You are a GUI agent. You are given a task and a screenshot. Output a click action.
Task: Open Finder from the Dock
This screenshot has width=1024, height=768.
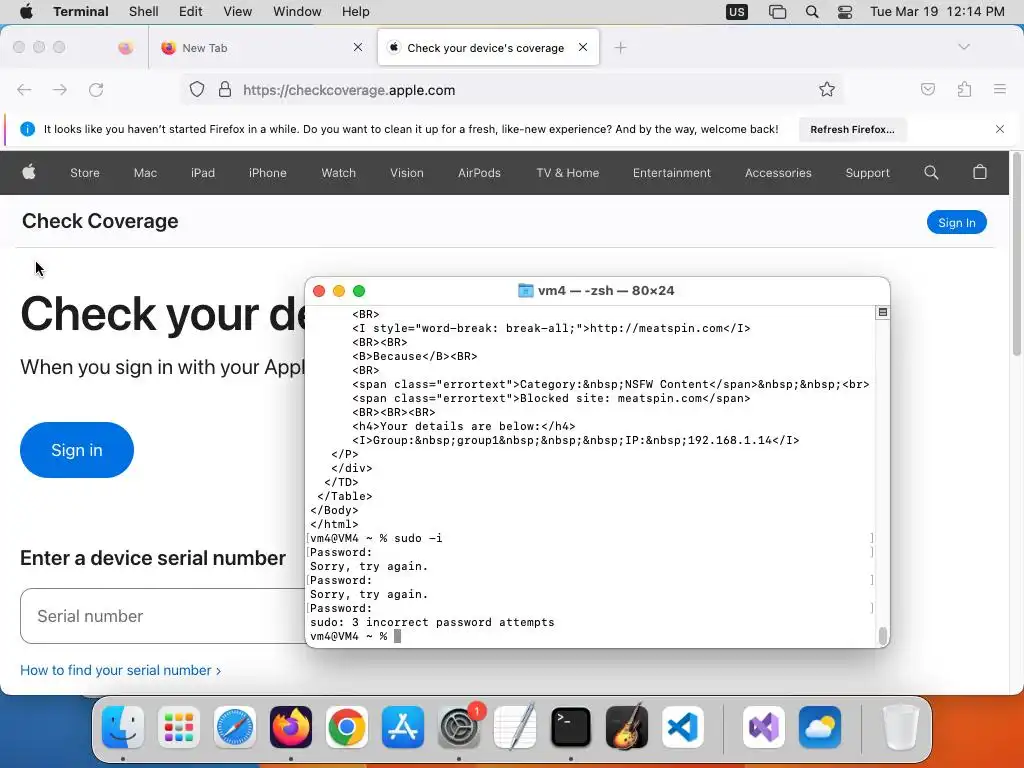(123, 727)
